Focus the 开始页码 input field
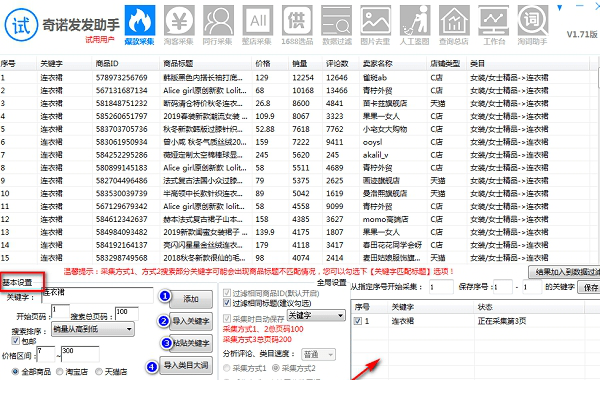This screenshot has width=600, height=395. [60, 312]
